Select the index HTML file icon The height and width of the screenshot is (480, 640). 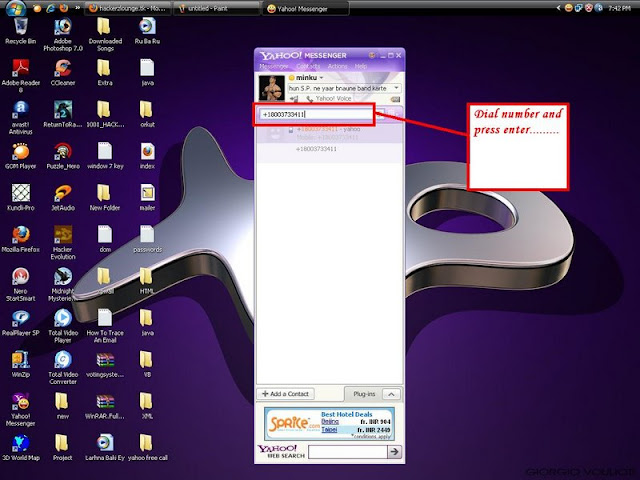pyautogui.click(x=147, y=156)
